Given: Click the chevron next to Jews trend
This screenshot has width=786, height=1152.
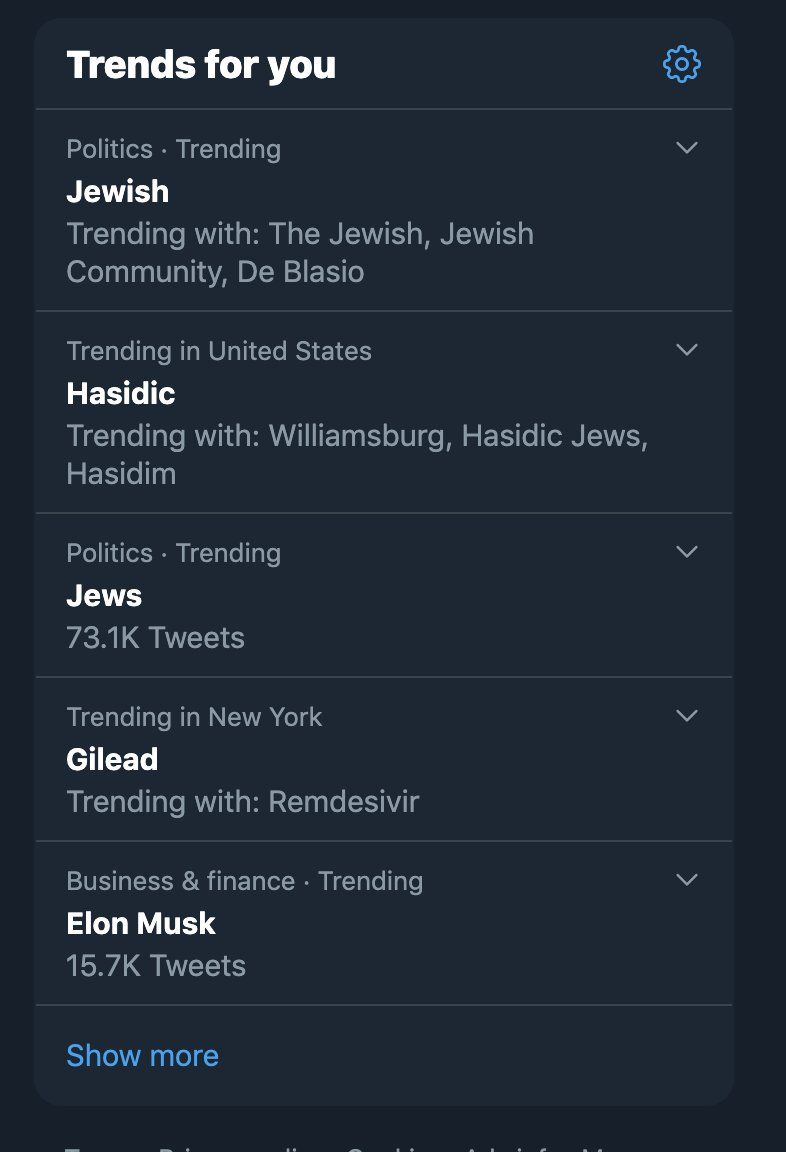Looking at the screenshot, I should point(687,552).
